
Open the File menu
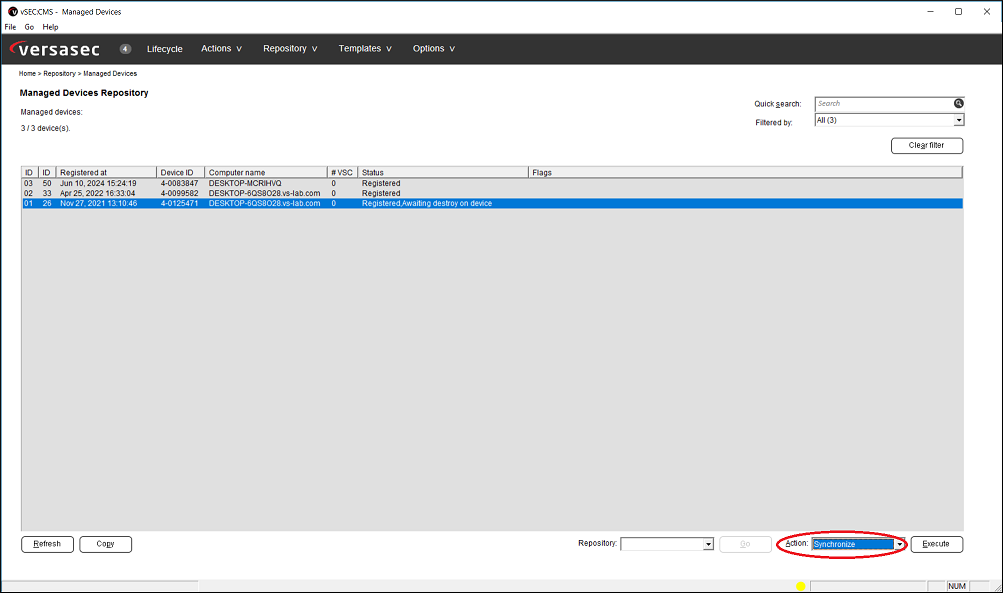tap(10, 27)
